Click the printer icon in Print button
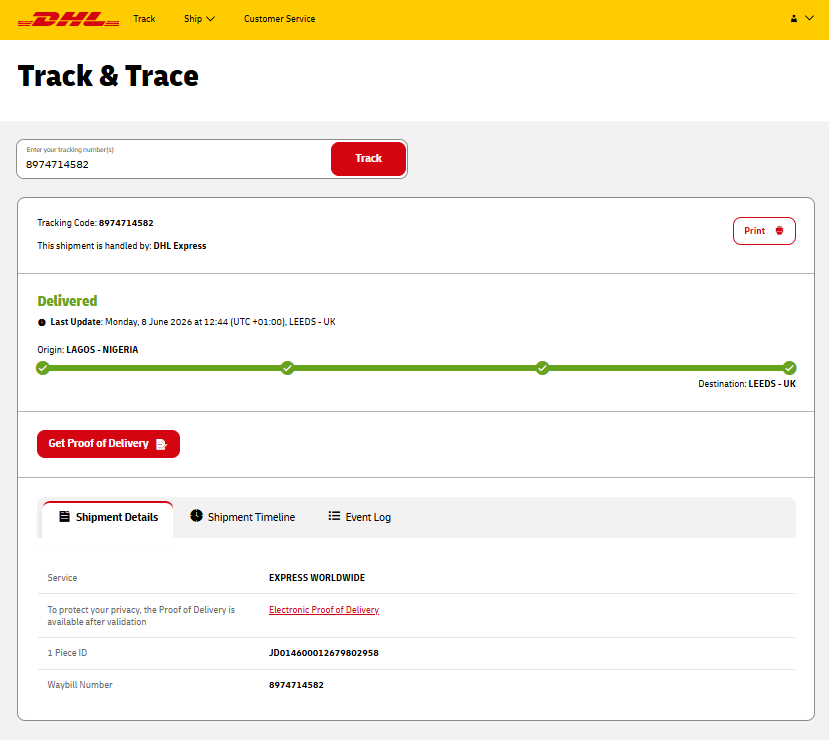This screenshot has width=829, height=744. tap(779, 231)
